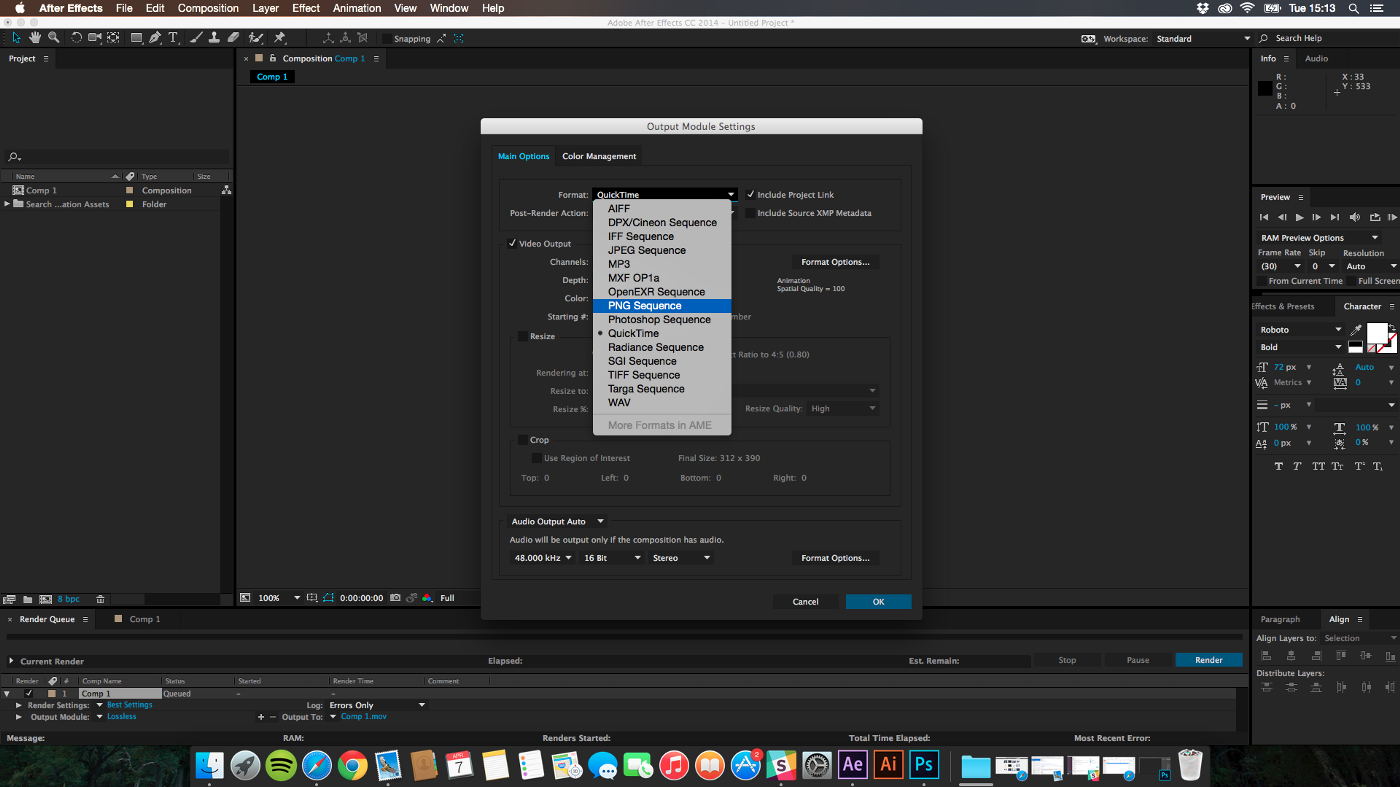Open Photoshop from the Dock
The width and height of the screenshot is (1400, 787).
[x=924, y=765]
